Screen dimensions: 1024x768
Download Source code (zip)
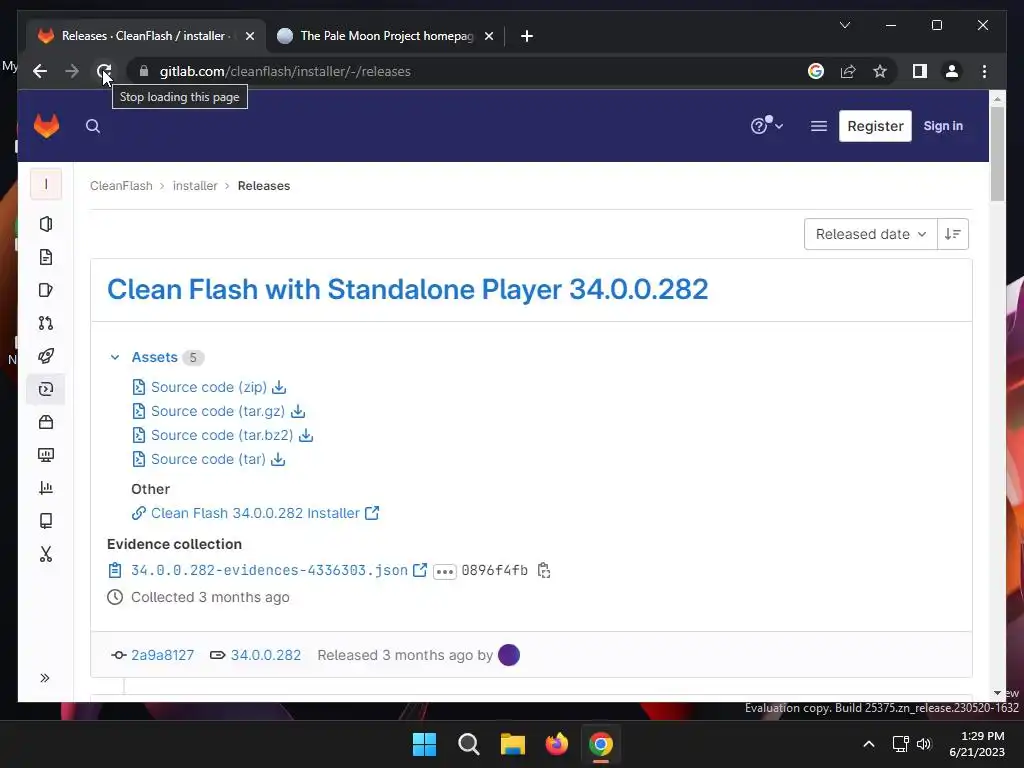point(209,387)
